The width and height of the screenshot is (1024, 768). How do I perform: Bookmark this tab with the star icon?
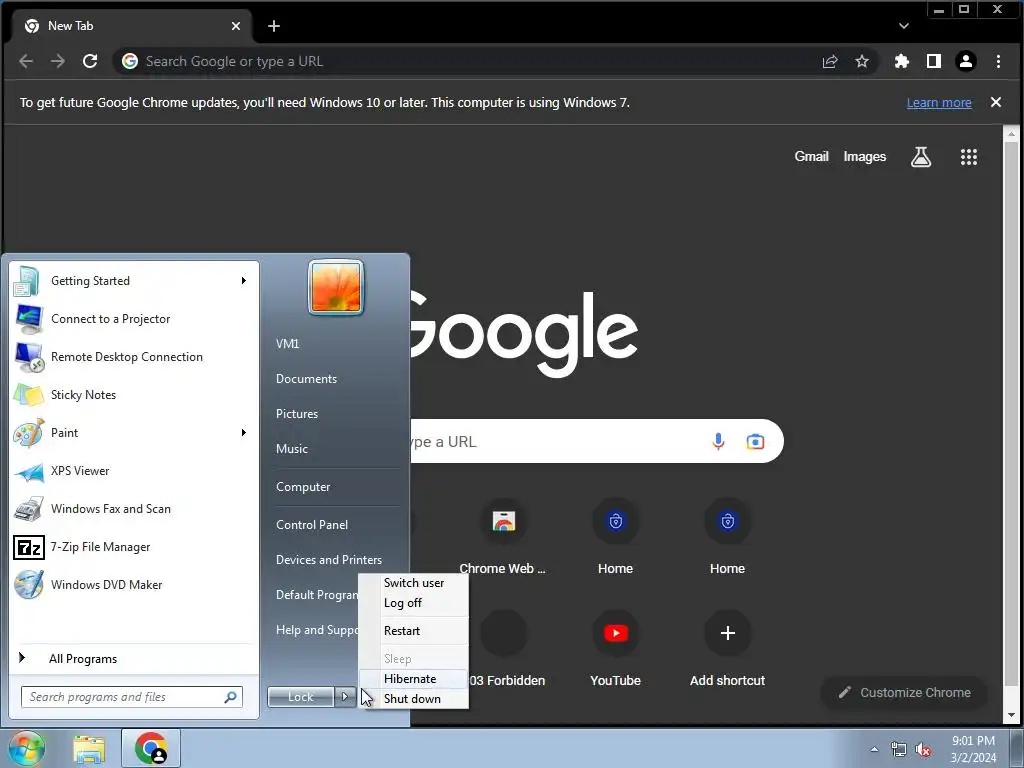[x=862, y=61]
